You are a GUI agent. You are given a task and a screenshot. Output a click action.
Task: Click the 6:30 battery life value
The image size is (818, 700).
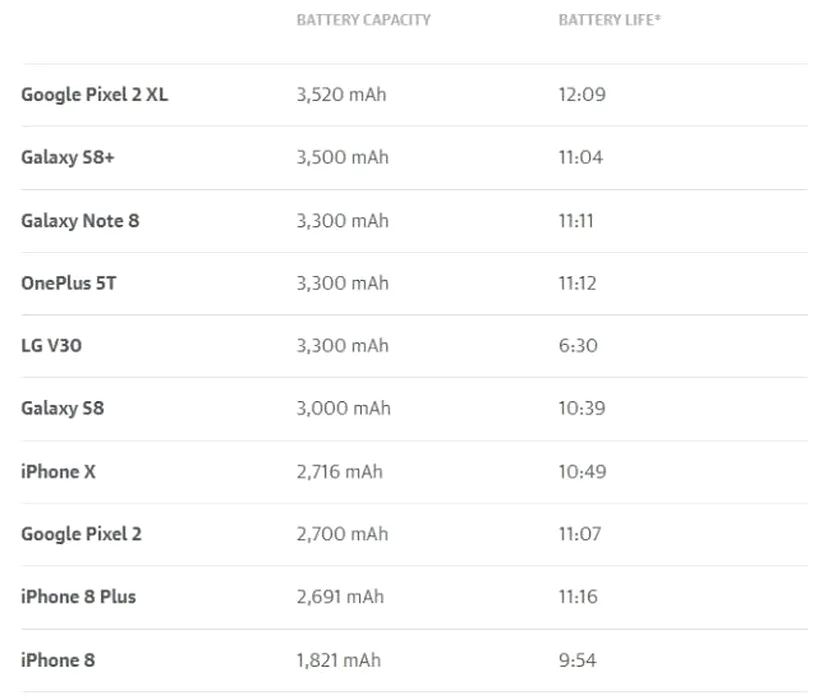pos(577,346)
